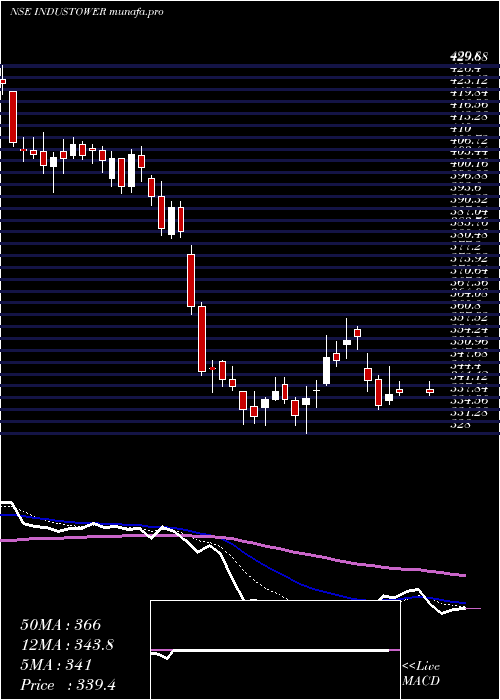Click the 429.68 top price label

pos(468,57)
